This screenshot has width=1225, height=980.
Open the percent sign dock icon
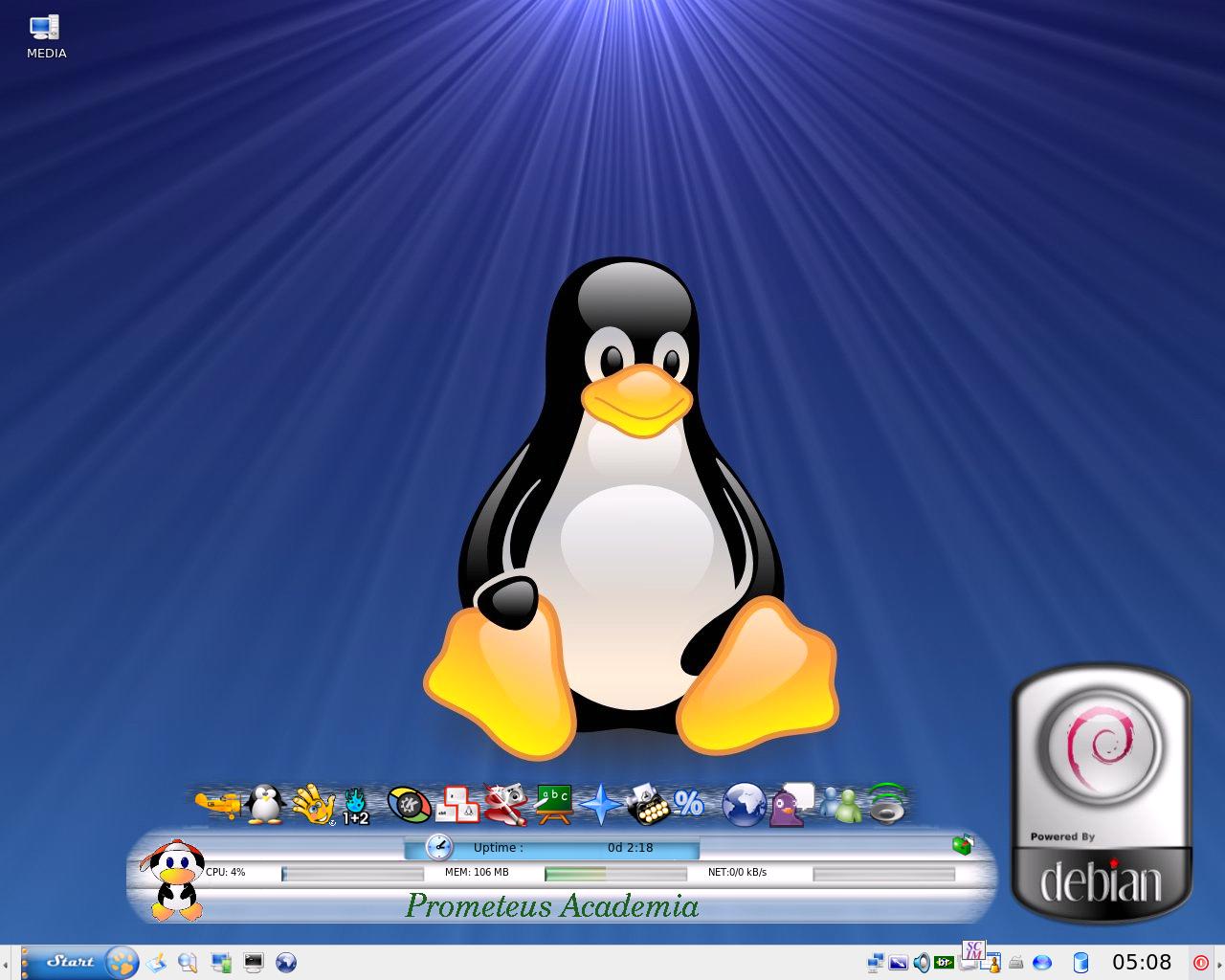pos(689,803)
